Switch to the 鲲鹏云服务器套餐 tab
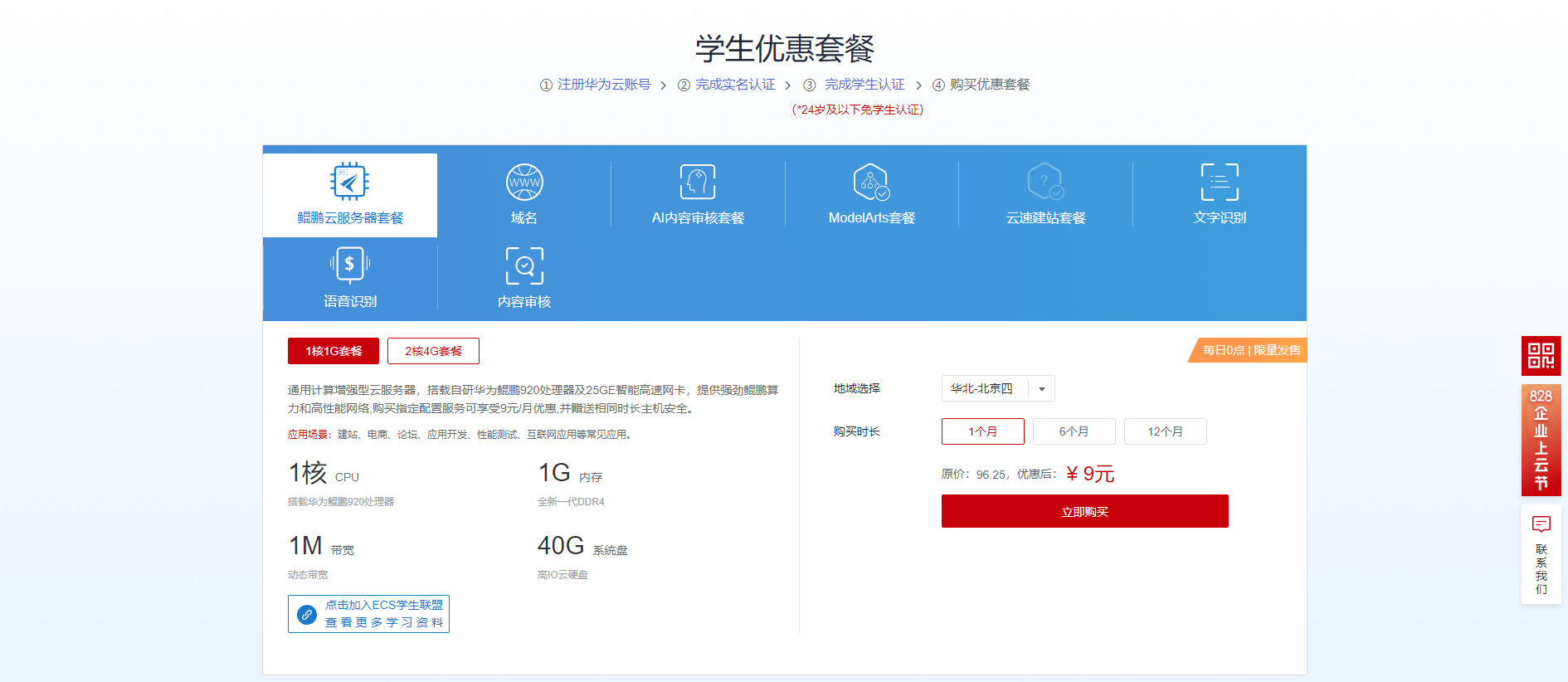 [350, 195]
